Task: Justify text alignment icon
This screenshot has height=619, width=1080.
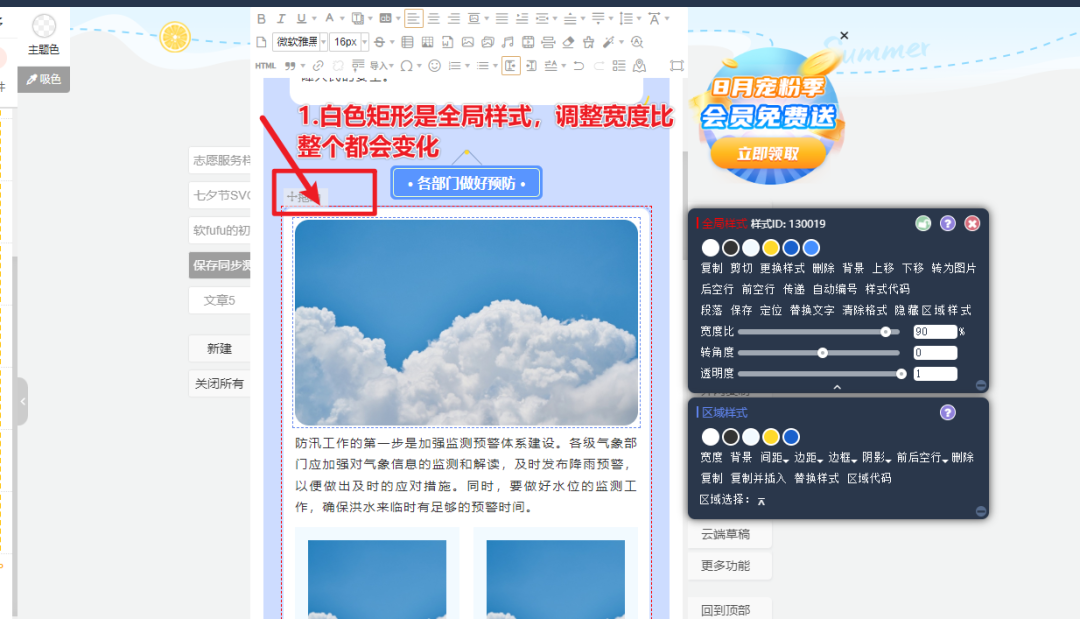Action: click(501, 19)
